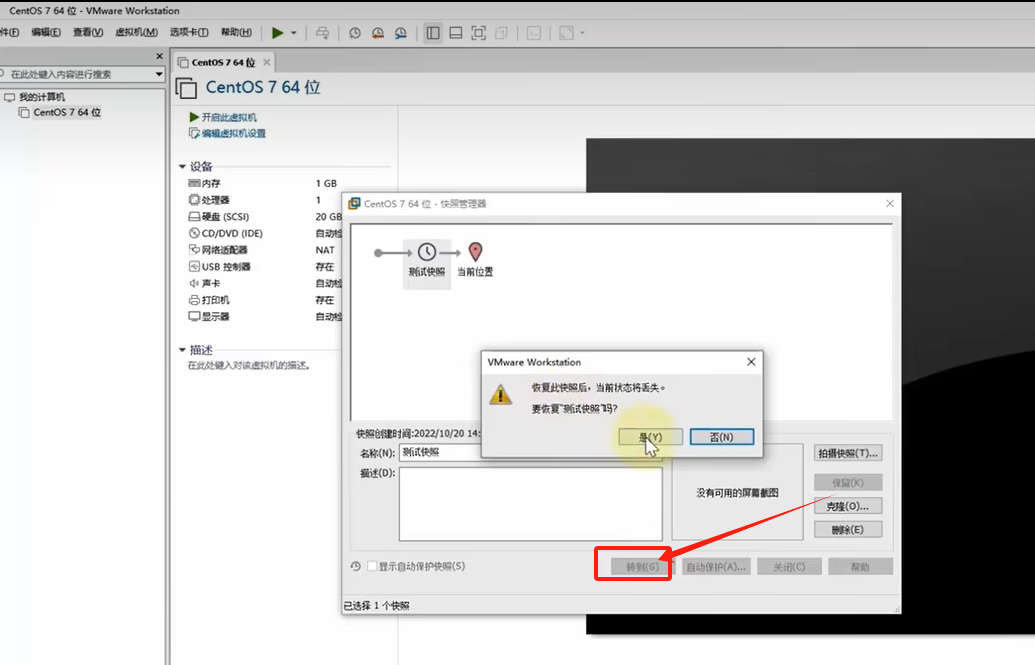Click the take snapshot toolbar icon

click(x=355, y=33)
